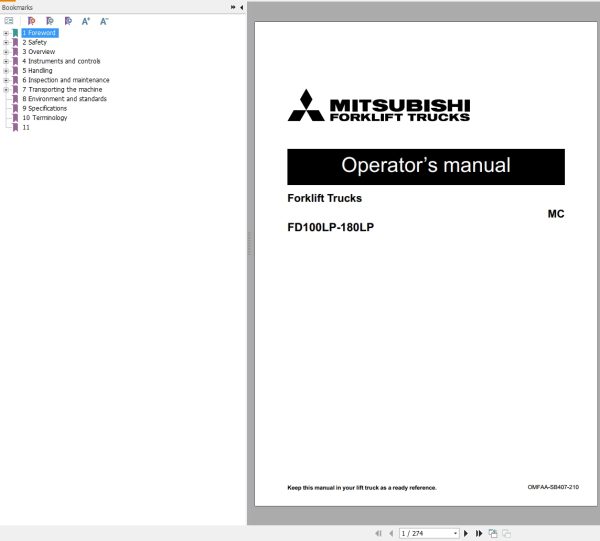Screen dimensions: 600x541
Task: Jump to the last page
Action: (479, 533)
